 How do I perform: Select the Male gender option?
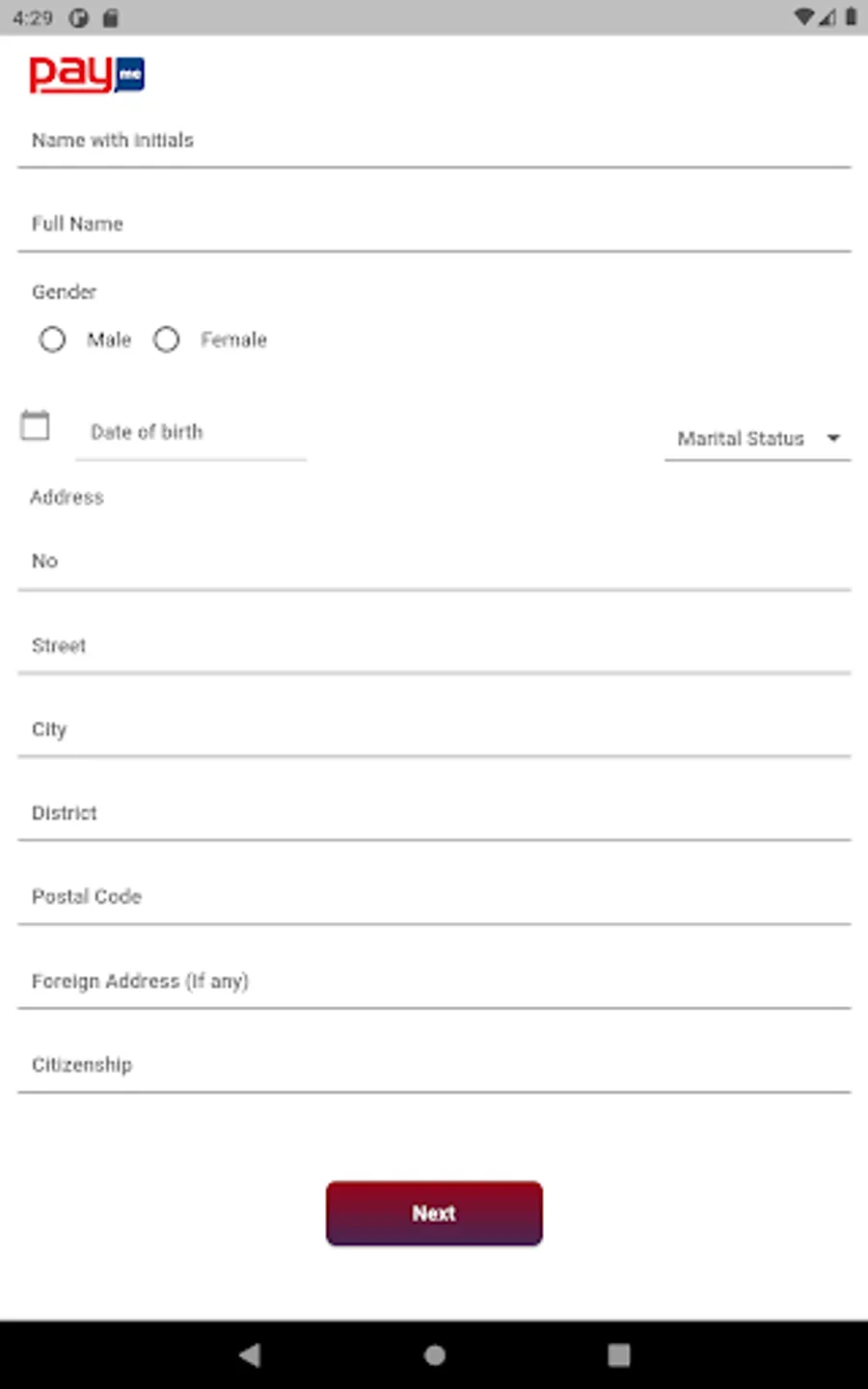coord(53,340)
